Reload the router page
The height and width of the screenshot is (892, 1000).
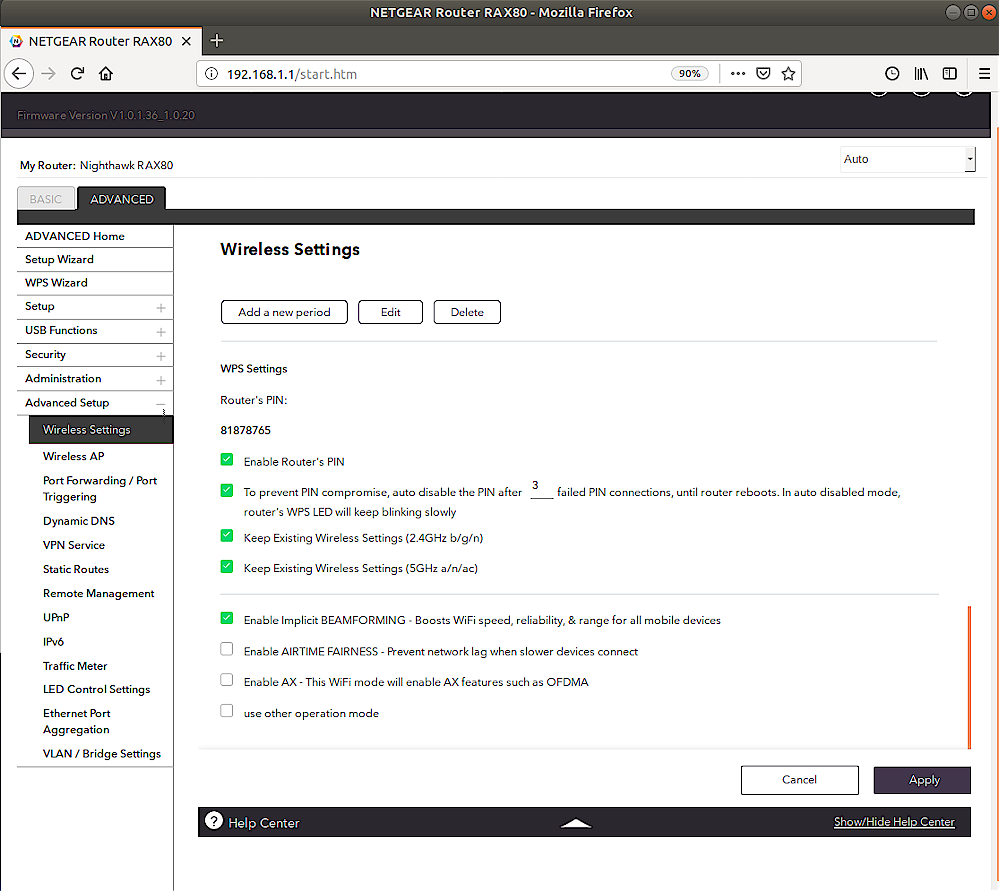(77, 74)
